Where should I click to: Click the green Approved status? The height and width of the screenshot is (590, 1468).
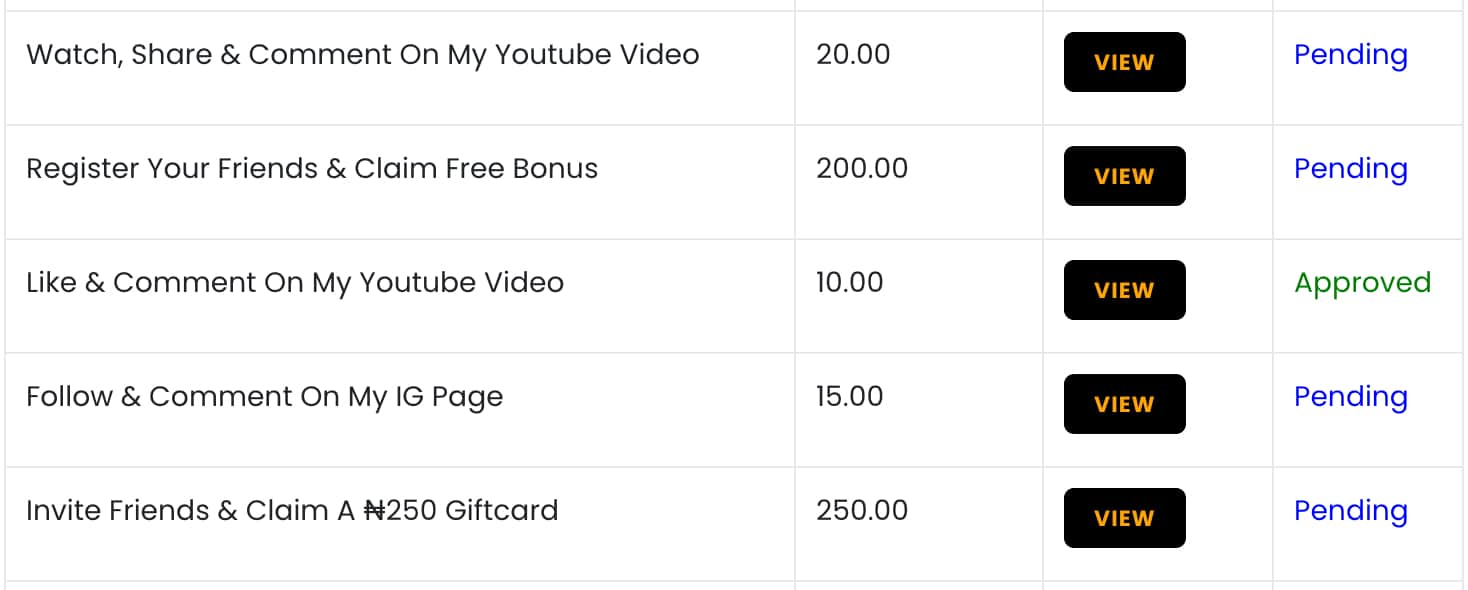[x=1362, y=283]
